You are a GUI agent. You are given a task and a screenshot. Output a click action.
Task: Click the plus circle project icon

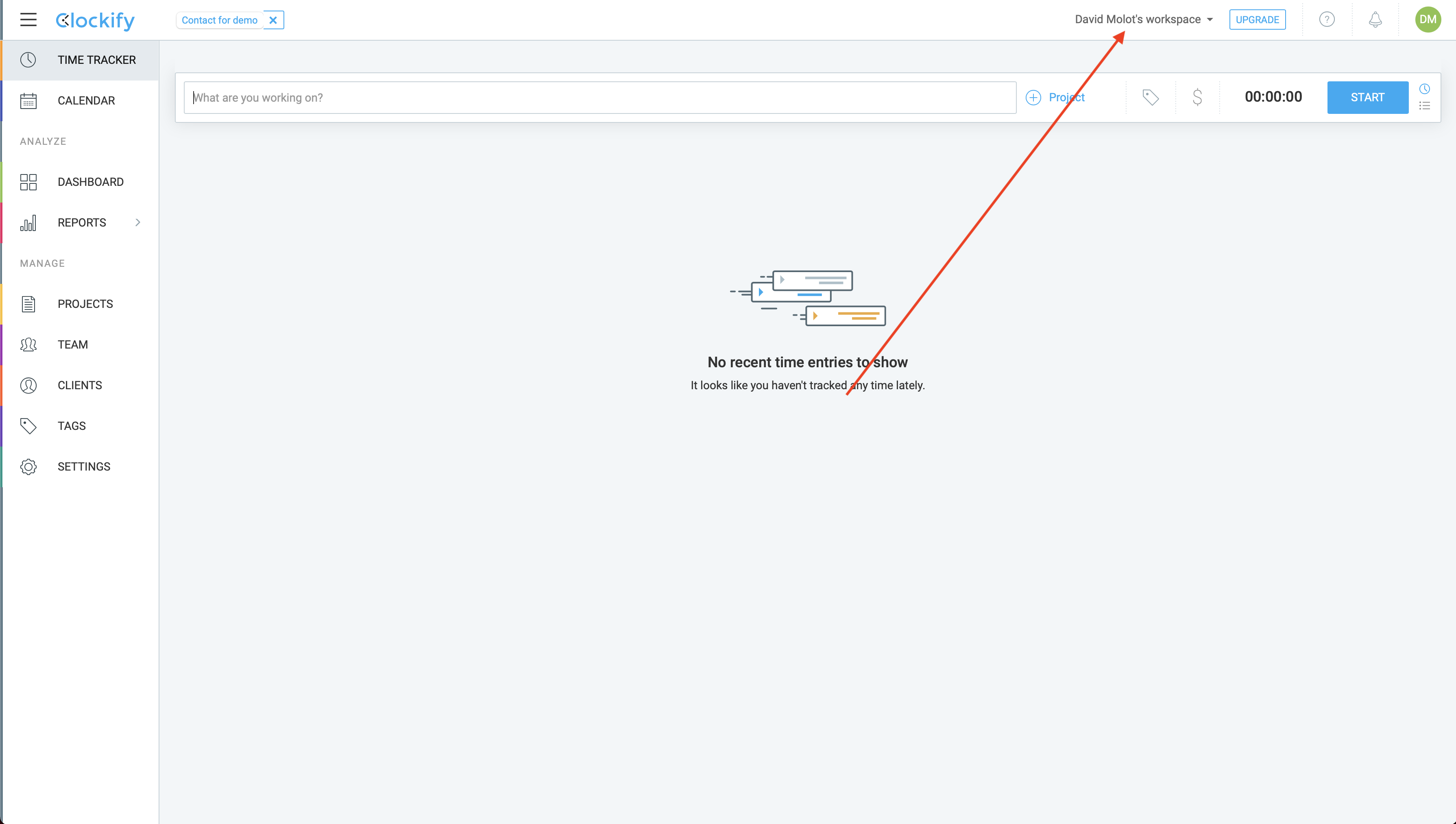(x=1033, y=98)
